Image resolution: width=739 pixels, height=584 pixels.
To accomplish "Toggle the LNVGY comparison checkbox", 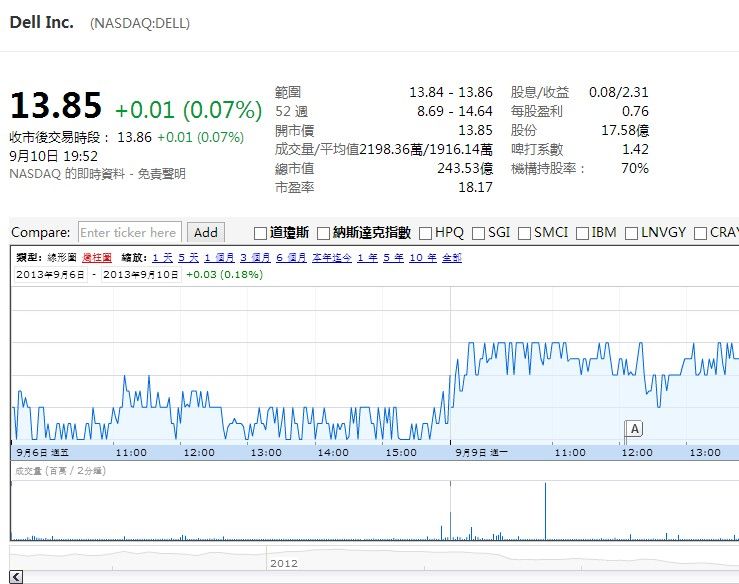I will coord(631,233).
